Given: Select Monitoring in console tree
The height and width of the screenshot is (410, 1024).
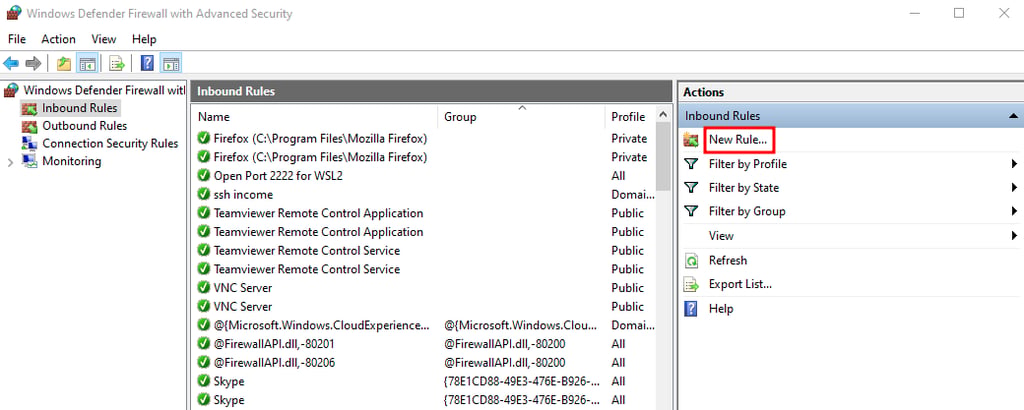Looking at the screenshot, I should click(x=71, y=161).
